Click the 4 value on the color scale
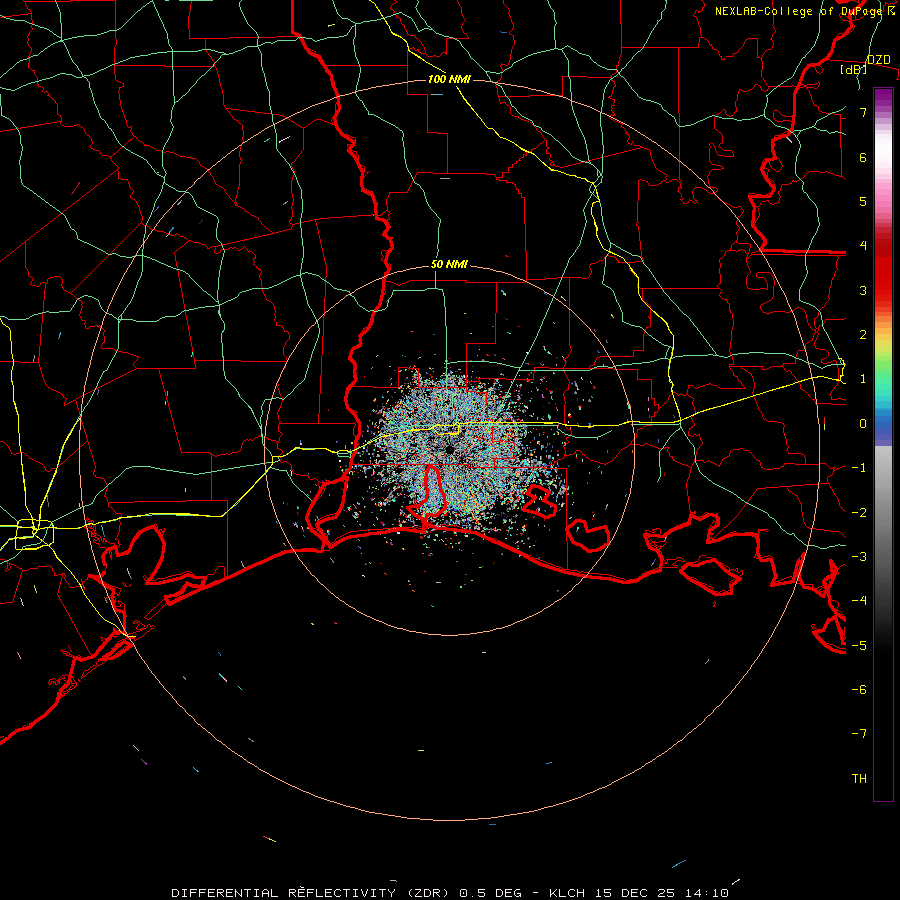 tap(863, 246)
